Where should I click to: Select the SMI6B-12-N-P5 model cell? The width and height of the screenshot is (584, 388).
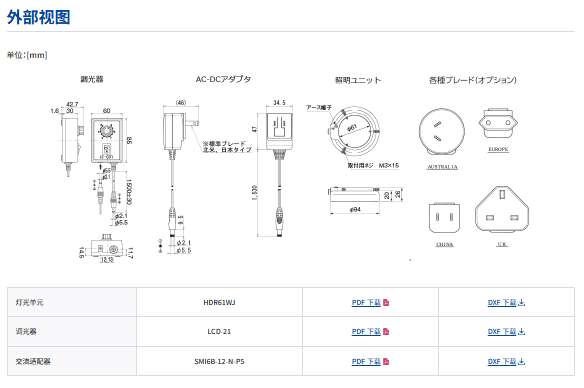pyautogui.click(x=219, y=361)
